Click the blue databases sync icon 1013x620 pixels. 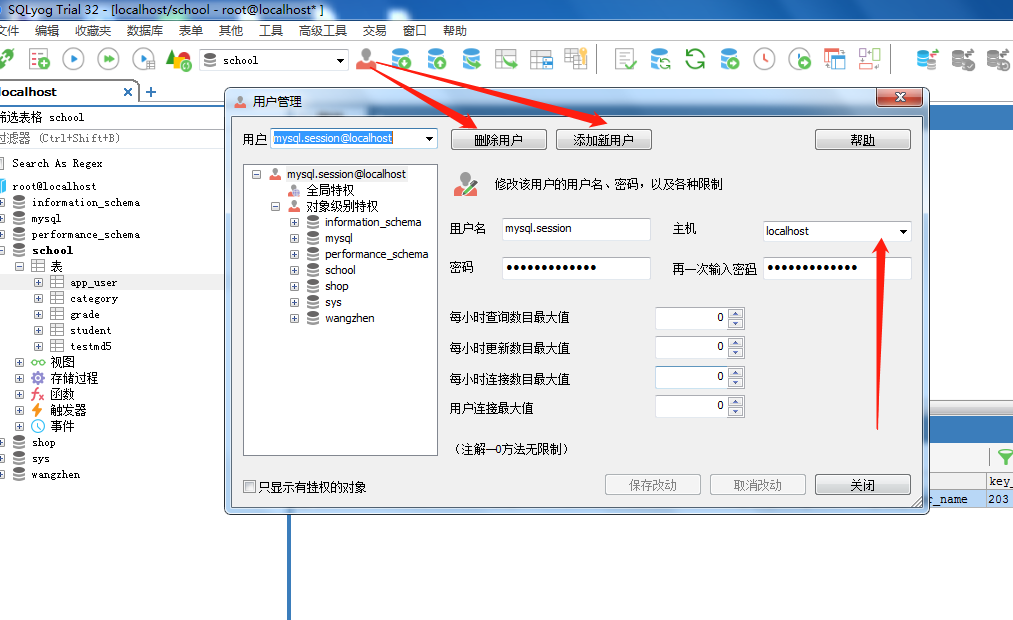coord(928,60)
